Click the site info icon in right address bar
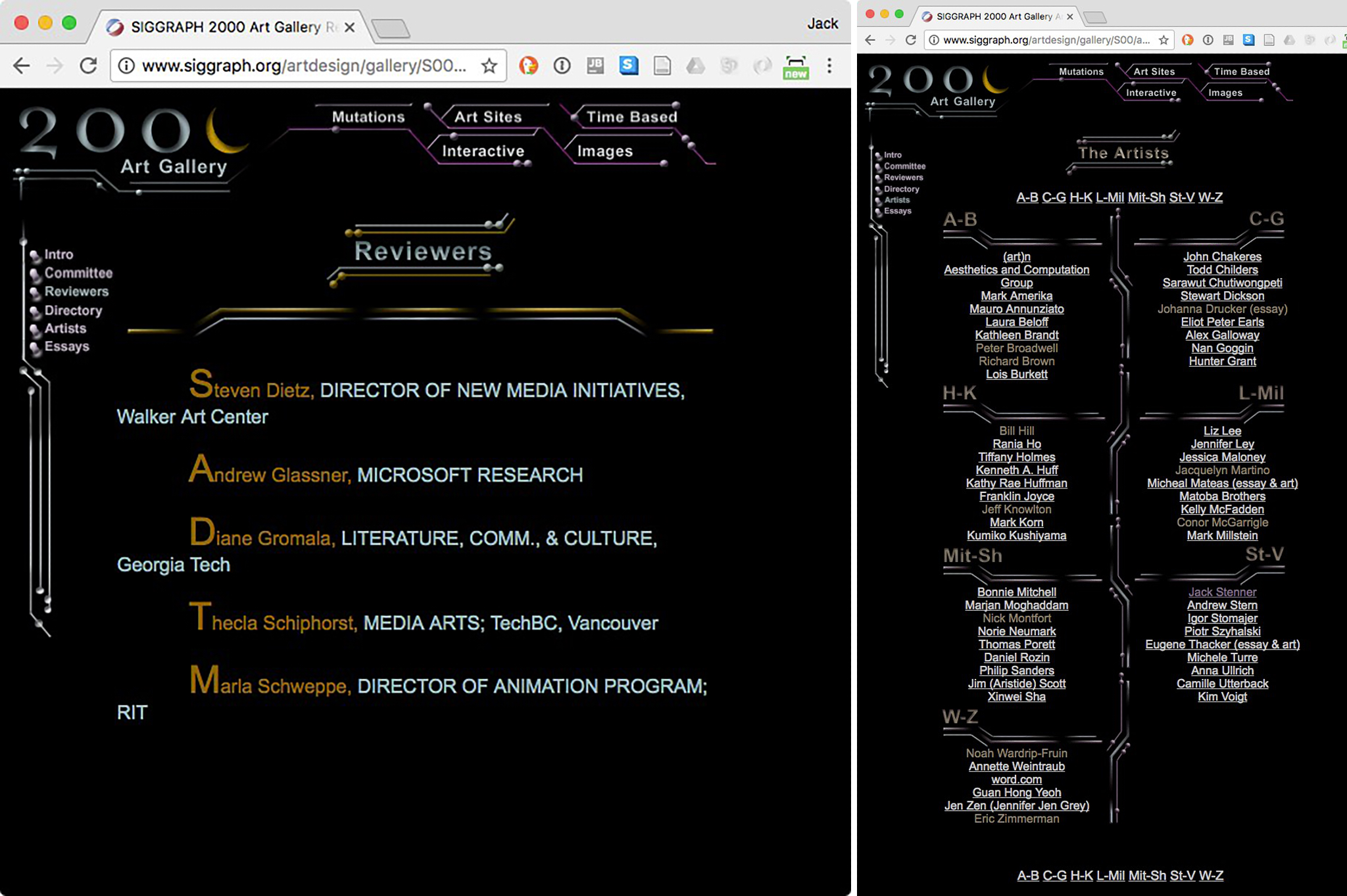This screenshot has height=896, width=1347. [x=933, y=40]
